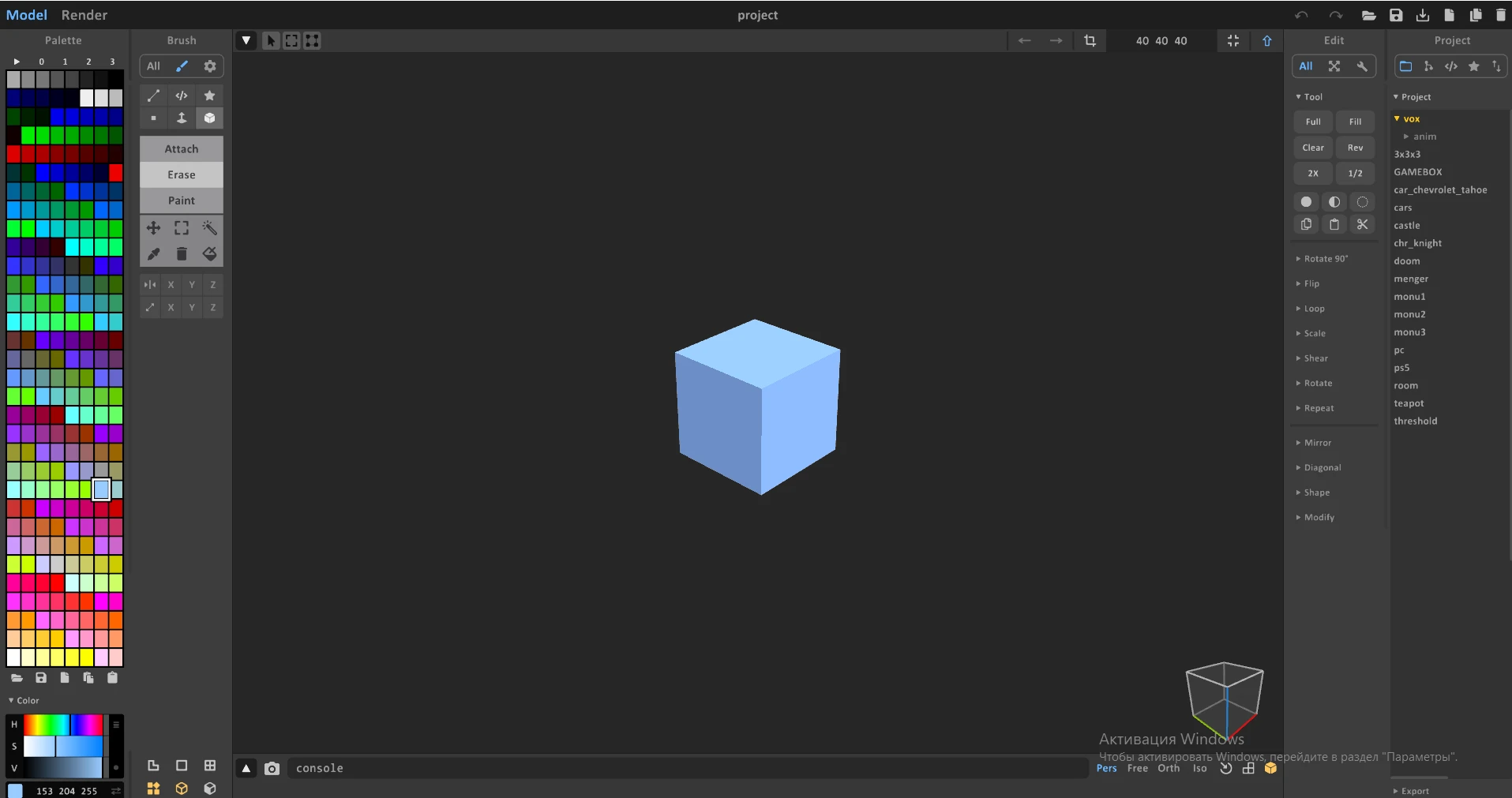Adjust the Saturation S slider

tap(63, 746)
